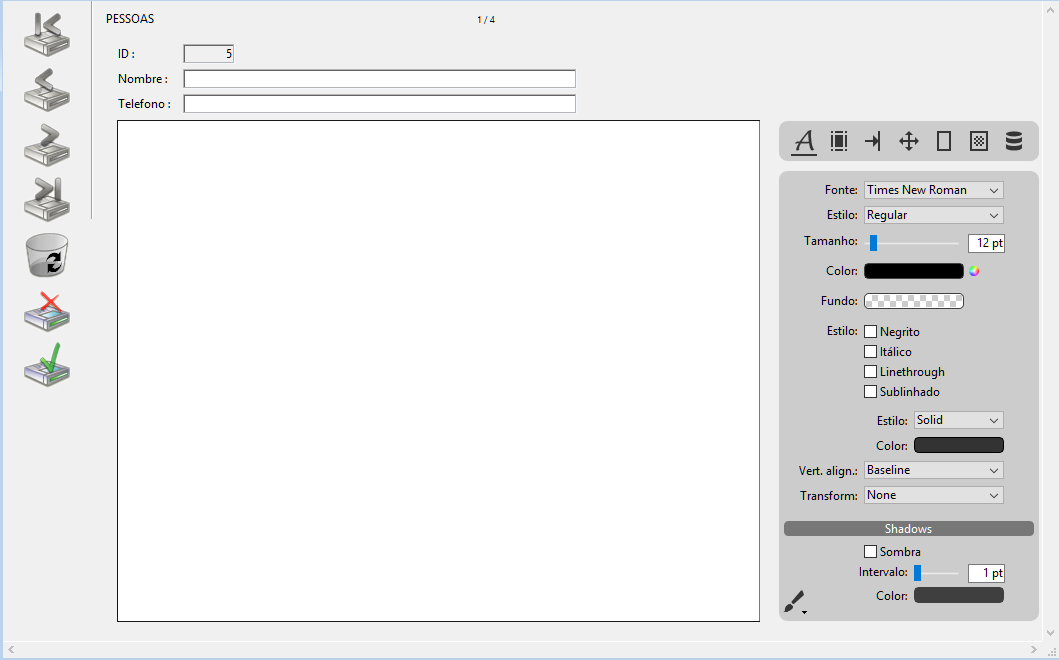Select the move arrows icon tab
This screenshot has height=660, width=1059.
pos(908,141)
